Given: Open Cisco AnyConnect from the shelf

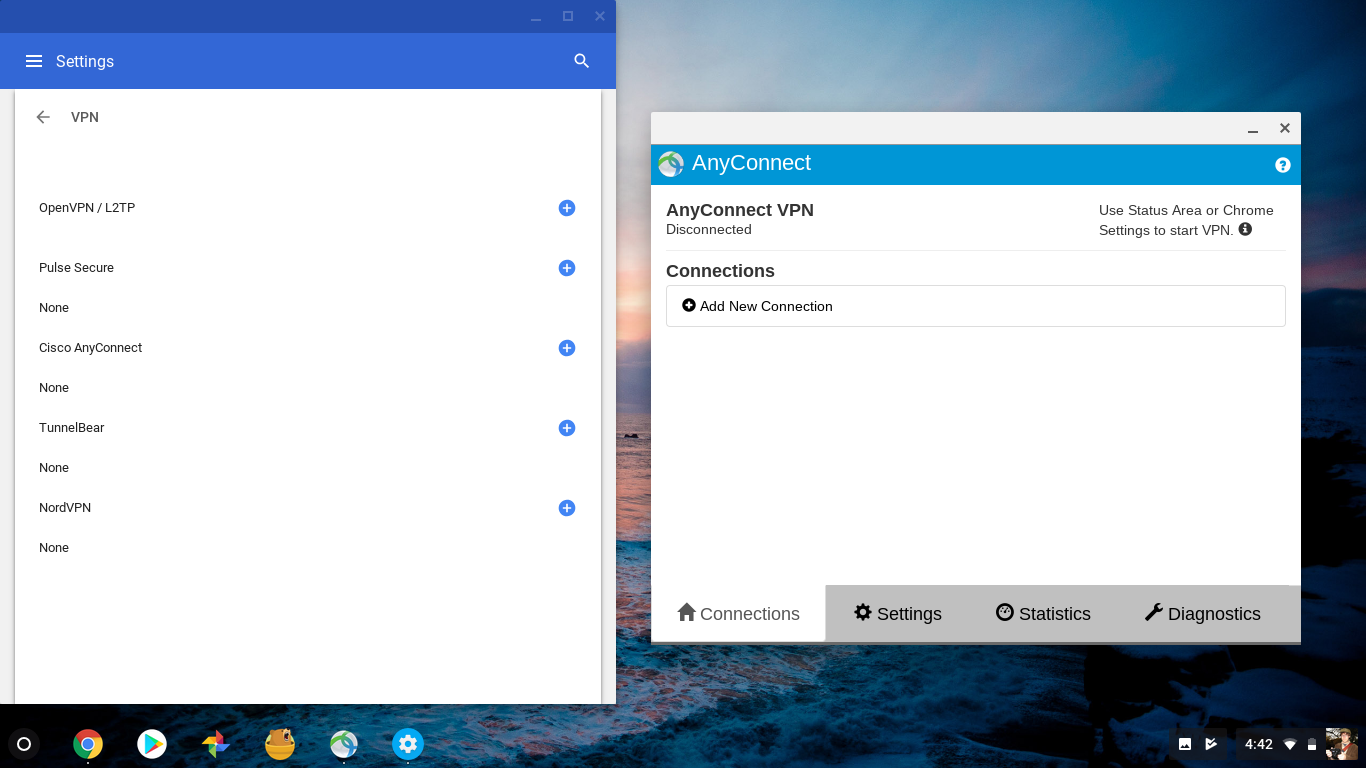Looking at the screenshot, I should click(344, 744).
